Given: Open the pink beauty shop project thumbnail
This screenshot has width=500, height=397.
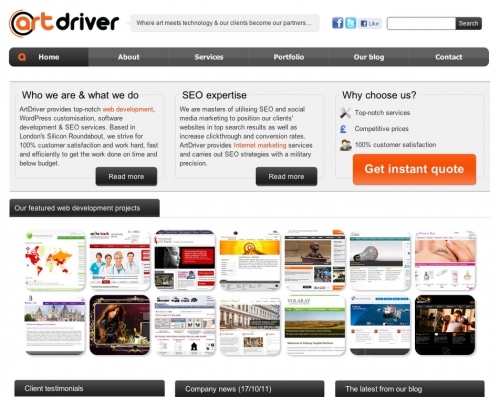Looking at the screenshot, I should point(445,260).
